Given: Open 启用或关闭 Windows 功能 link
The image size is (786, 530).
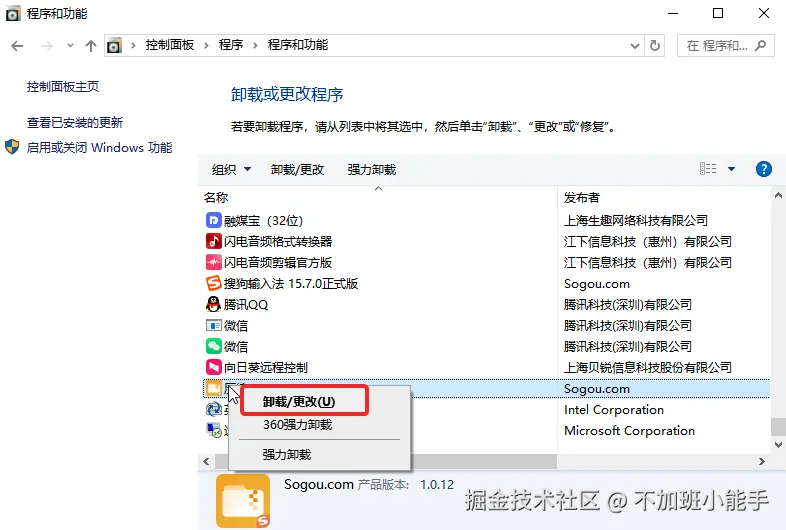Looking at the screenshot, I should pyautogui.click(x=99, y=147).
